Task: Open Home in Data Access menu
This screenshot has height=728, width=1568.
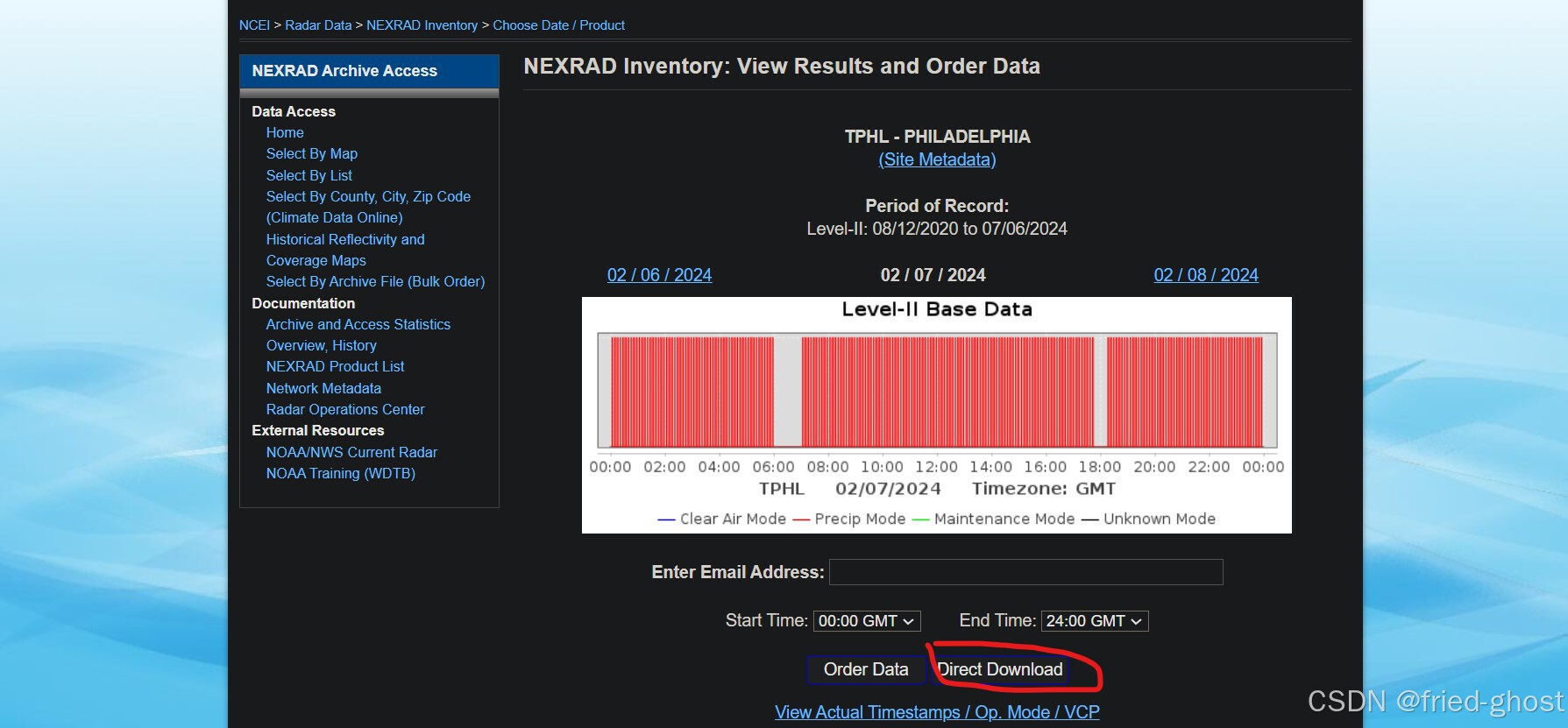Action: point(285,132)
